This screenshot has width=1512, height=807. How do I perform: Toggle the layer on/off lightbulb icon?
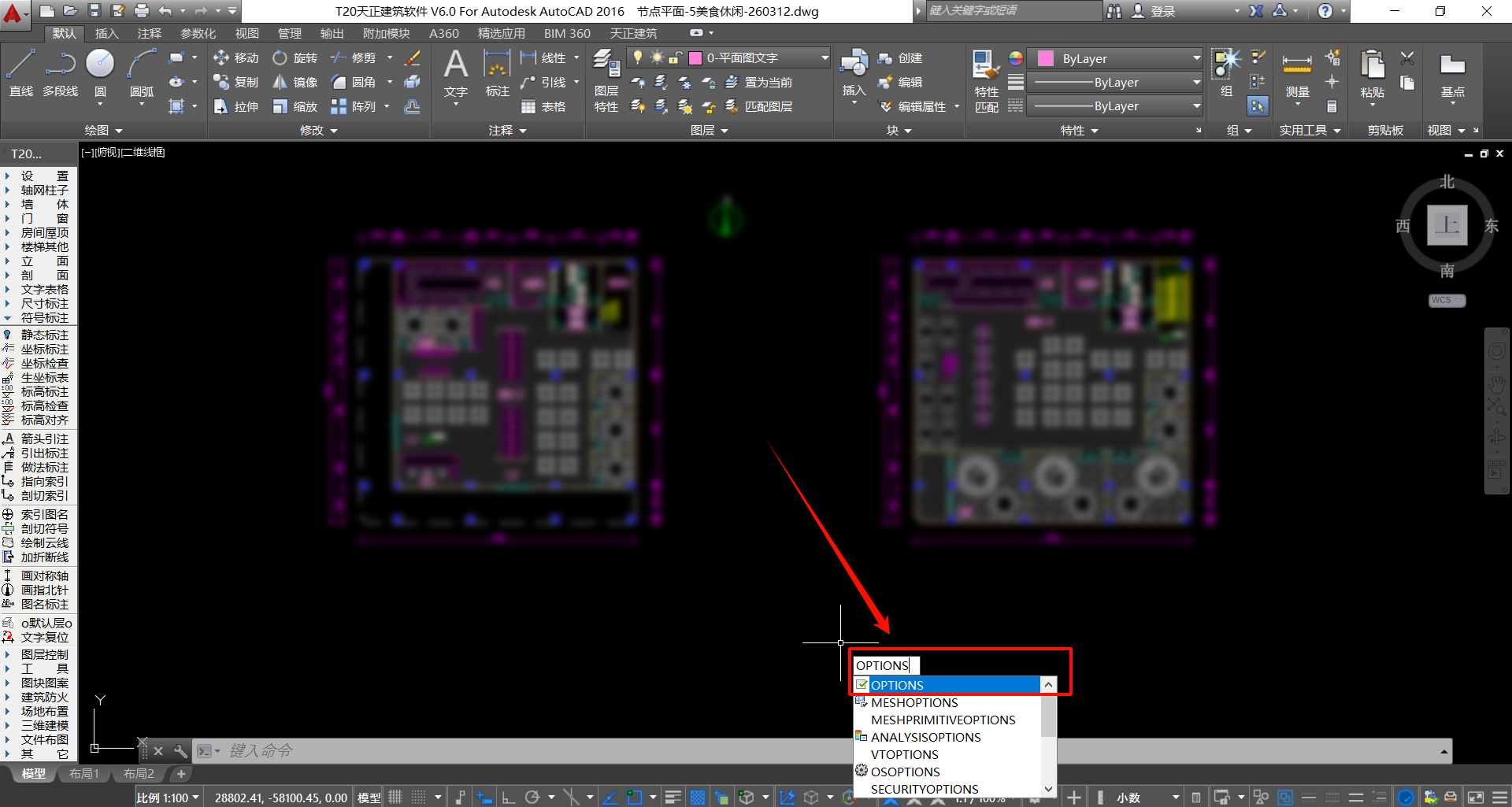tap(638, 57)
